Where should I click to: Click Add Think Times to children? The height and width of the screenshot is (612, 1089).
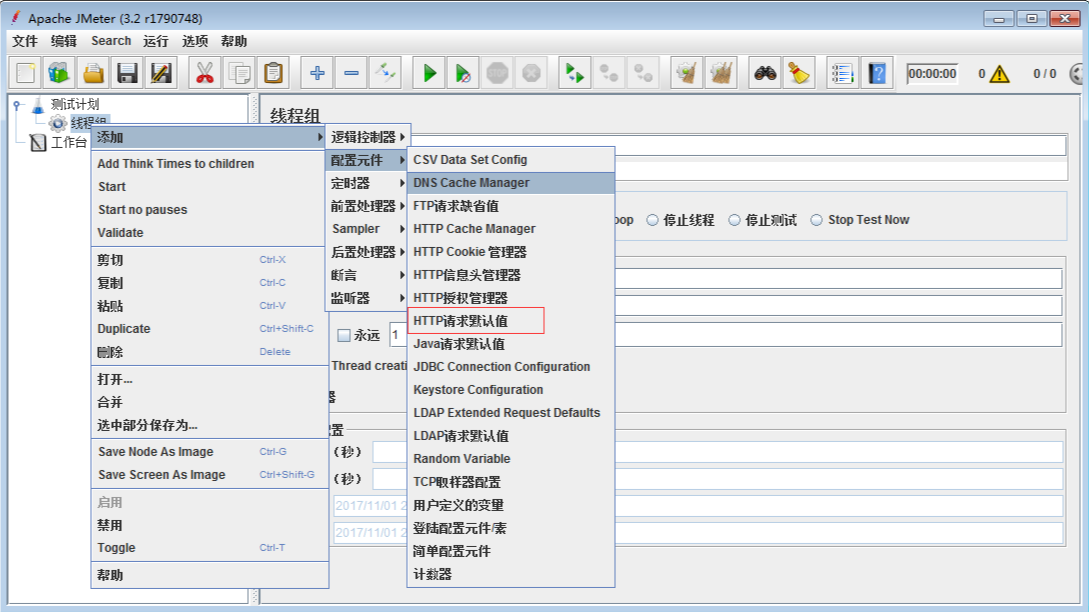click(178, 162)
